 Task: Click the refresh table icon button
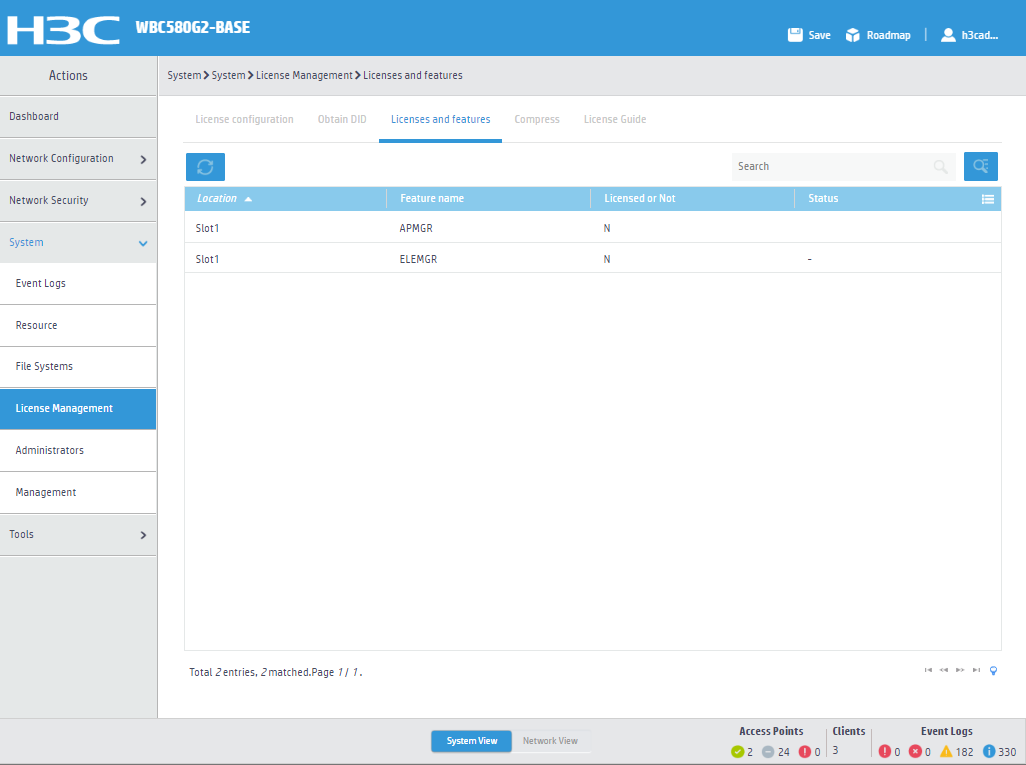(x=205, y=167)
